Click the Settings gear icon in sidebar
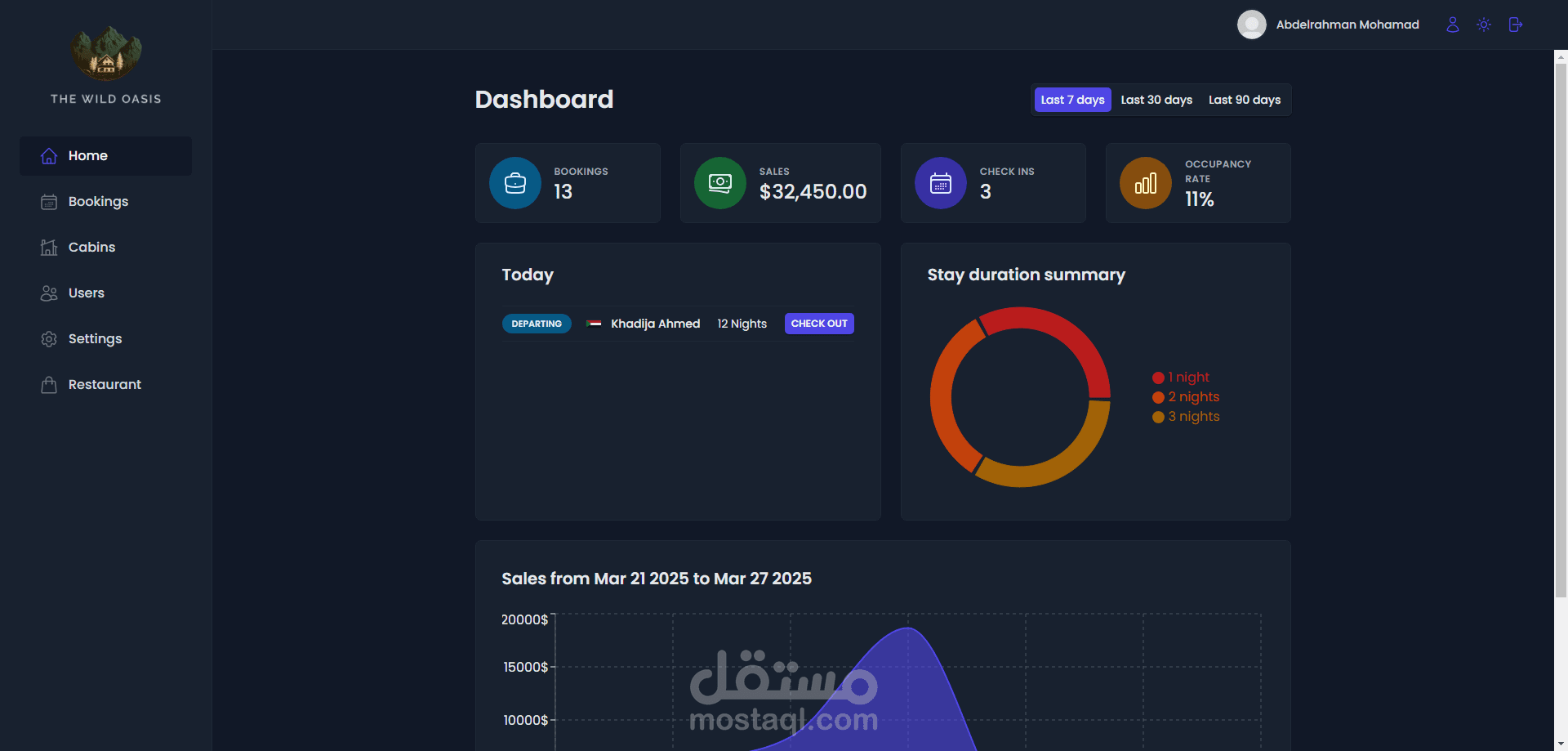Screen dimensions: 1568x751 point(49,339)
